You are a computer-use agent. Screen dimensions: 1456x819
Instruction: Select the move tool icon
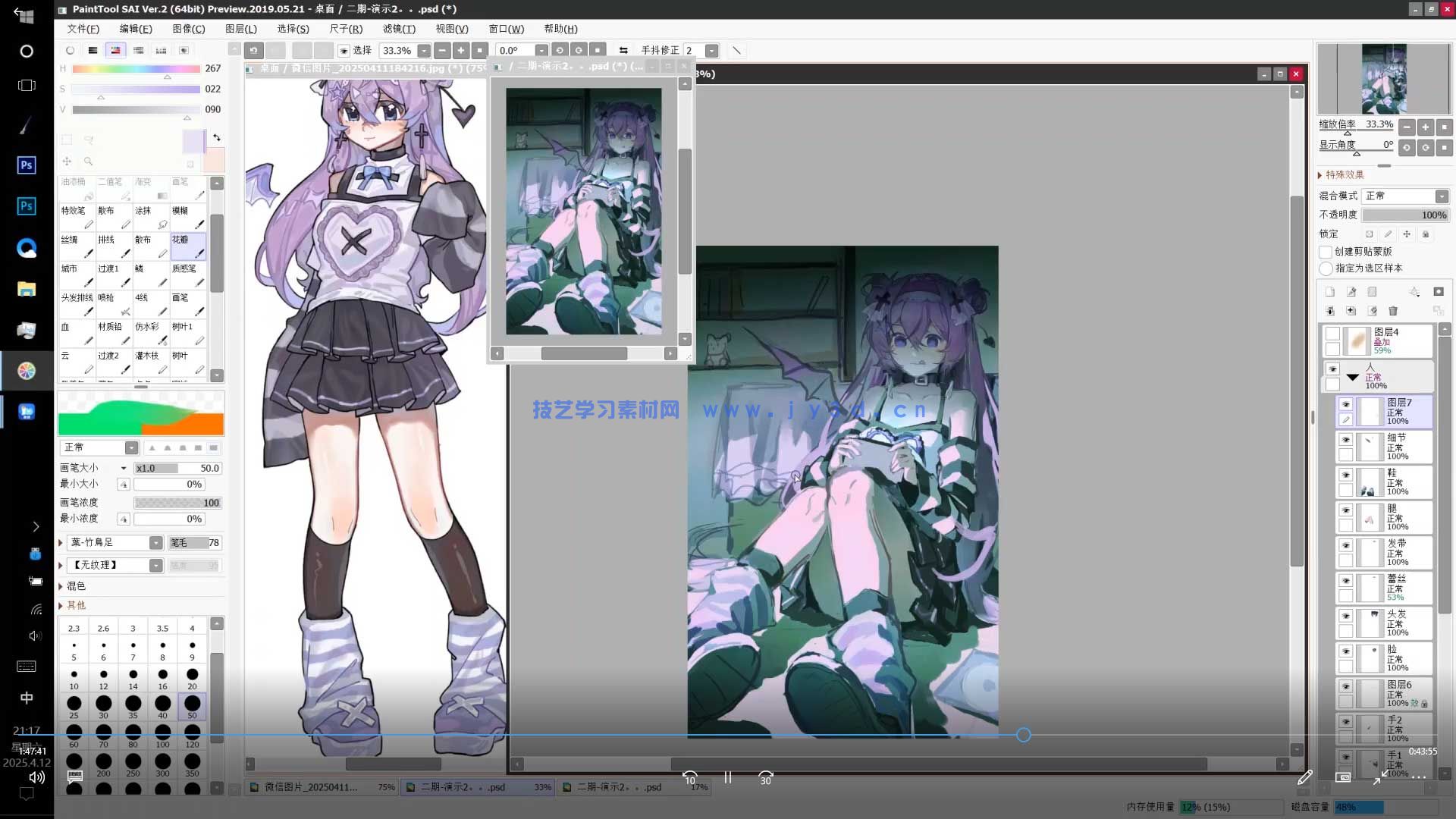click(x=67, y=162)
